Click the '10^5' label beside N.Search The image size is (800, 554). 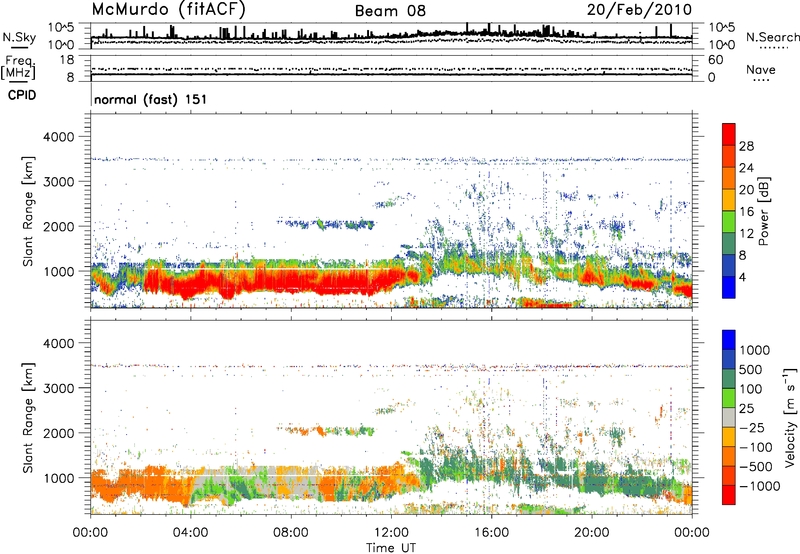click(x=721, y=27)
